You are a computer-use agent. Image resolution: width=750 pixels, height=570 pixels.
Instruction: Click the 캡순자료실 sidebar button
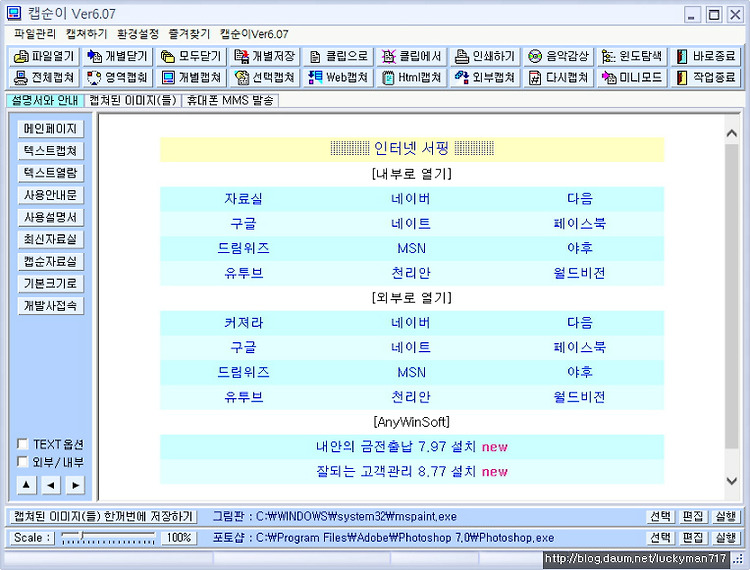50,261
